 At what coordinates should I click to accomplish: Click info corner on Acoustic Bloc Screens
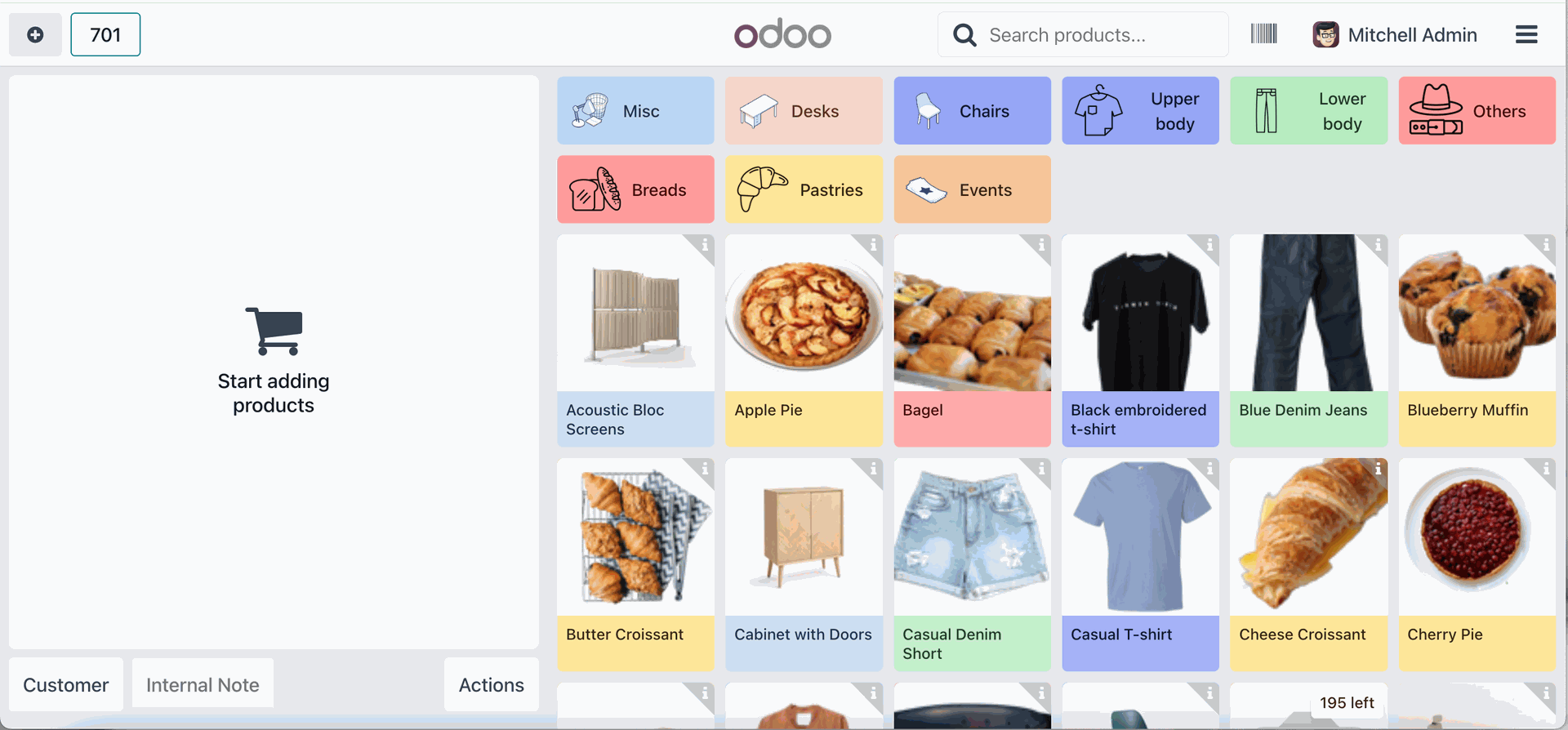pos(705,244)
